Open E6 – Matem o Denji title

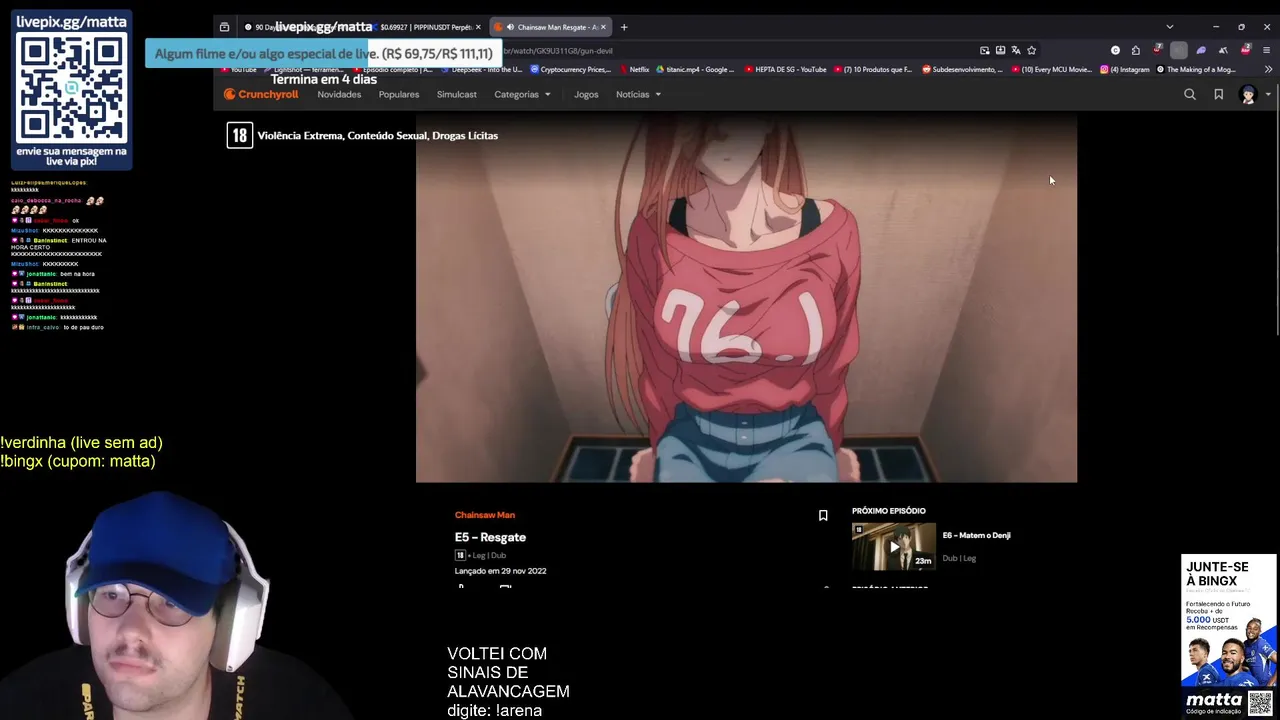pyautogui.click(x=976, y=535)
